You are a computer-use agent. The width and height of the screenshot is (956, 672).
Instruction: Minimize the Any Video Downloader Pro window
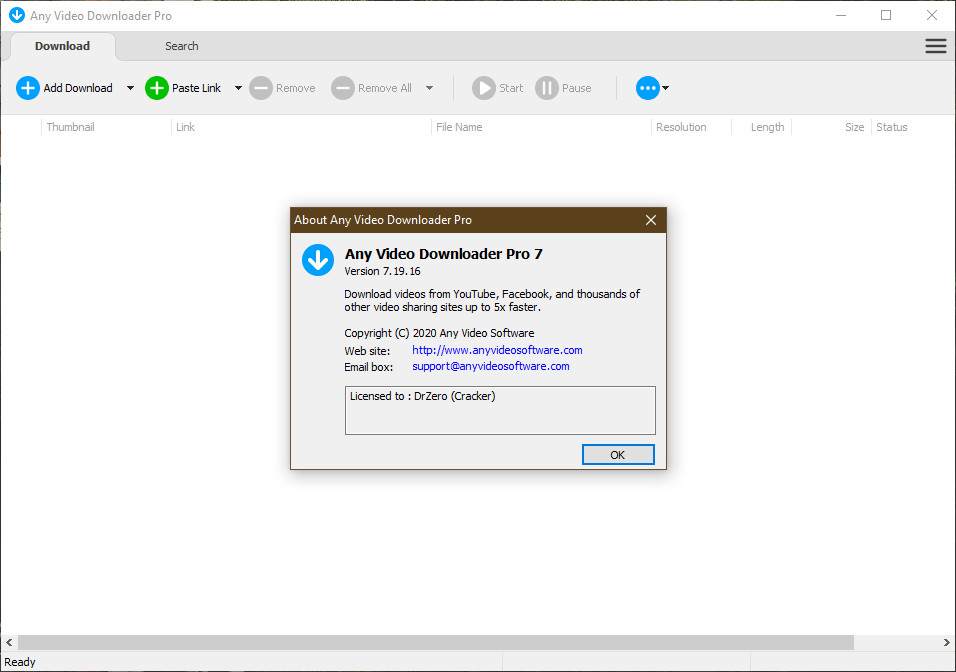click(841, 15)
